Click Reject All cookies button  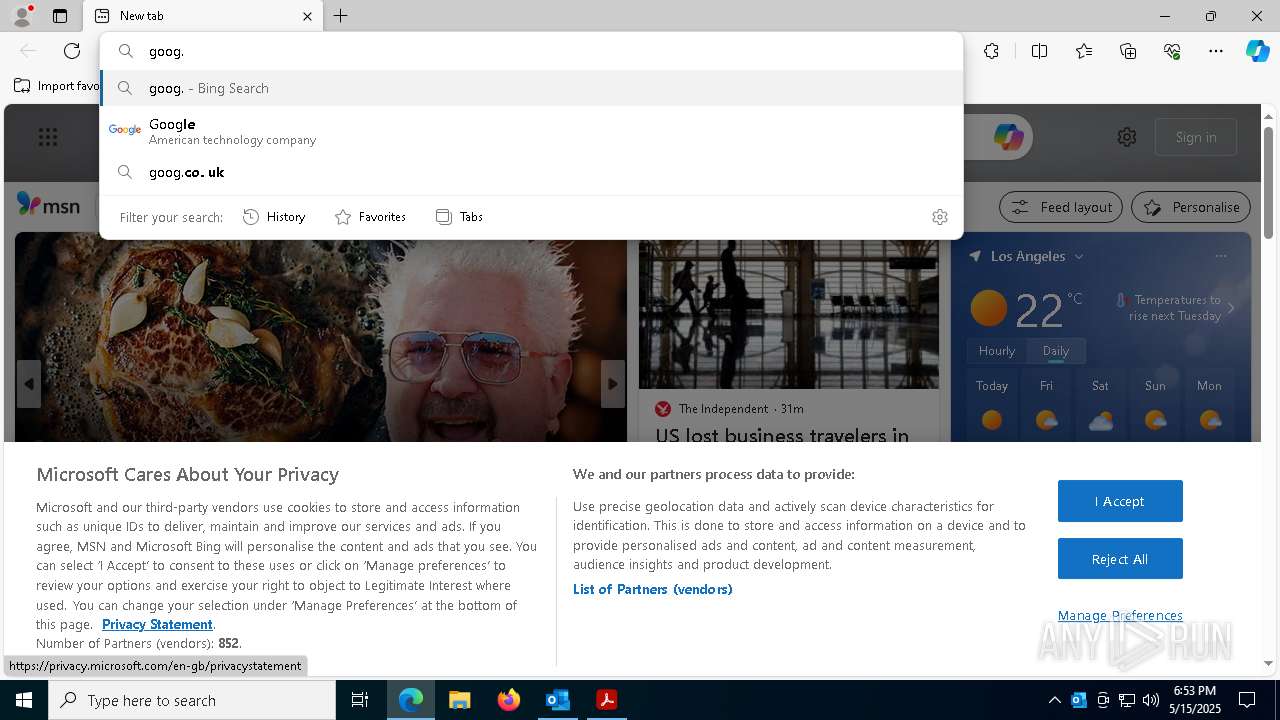pyautogui.click(x=1120, y=559)
